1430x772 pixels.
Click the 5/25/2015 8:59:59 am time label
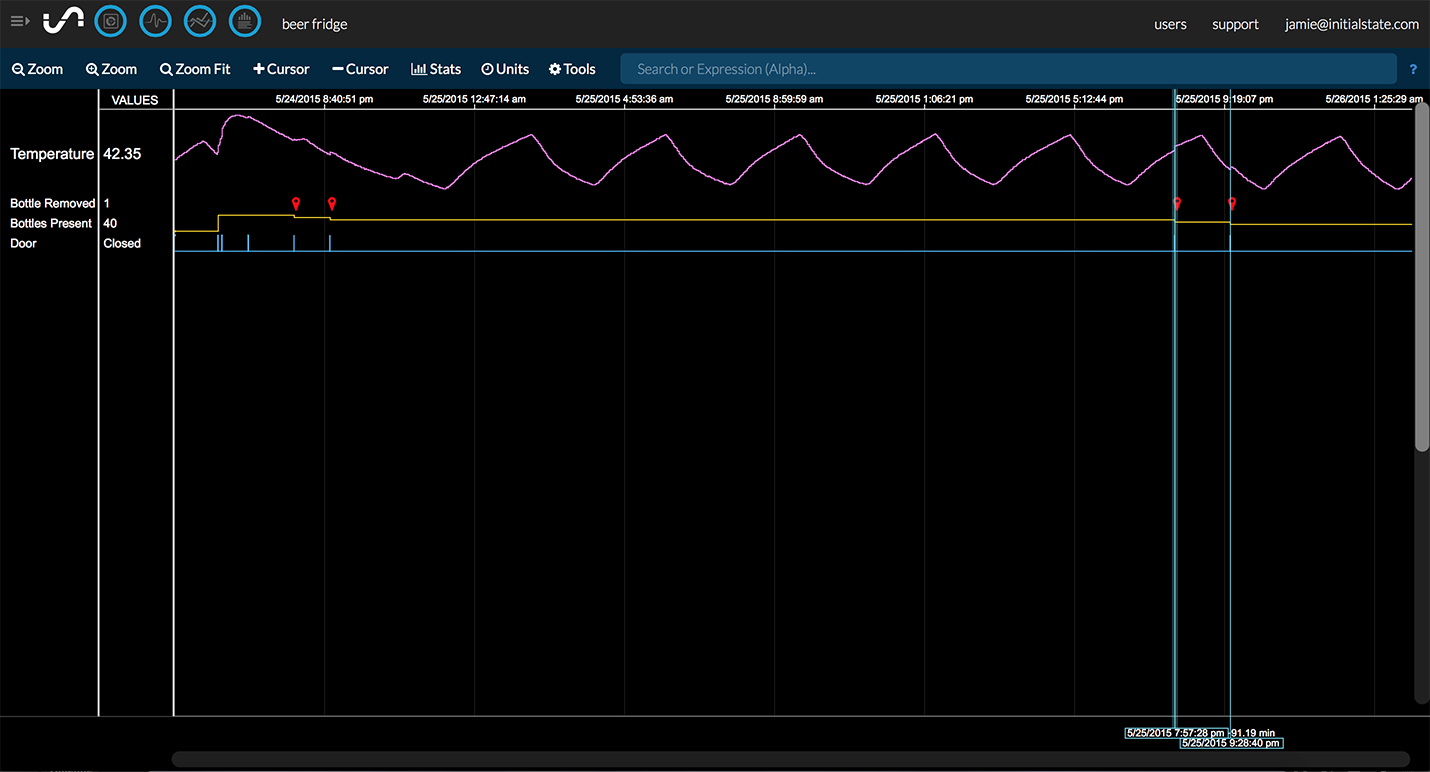pyautogui.click(x=775, y=99)
